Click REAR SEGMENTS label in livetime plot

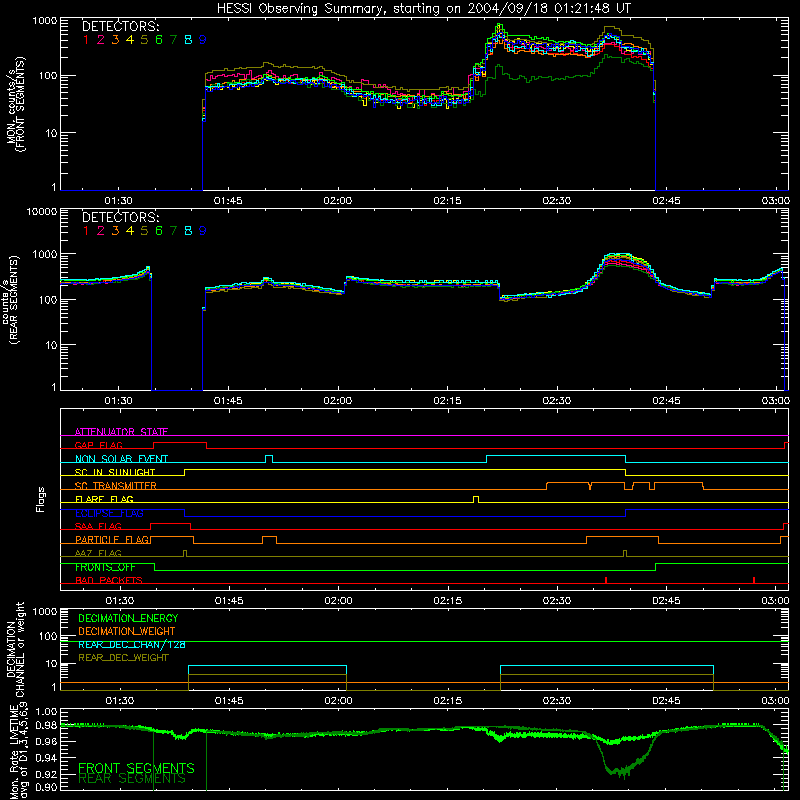(x=132, y=779)
